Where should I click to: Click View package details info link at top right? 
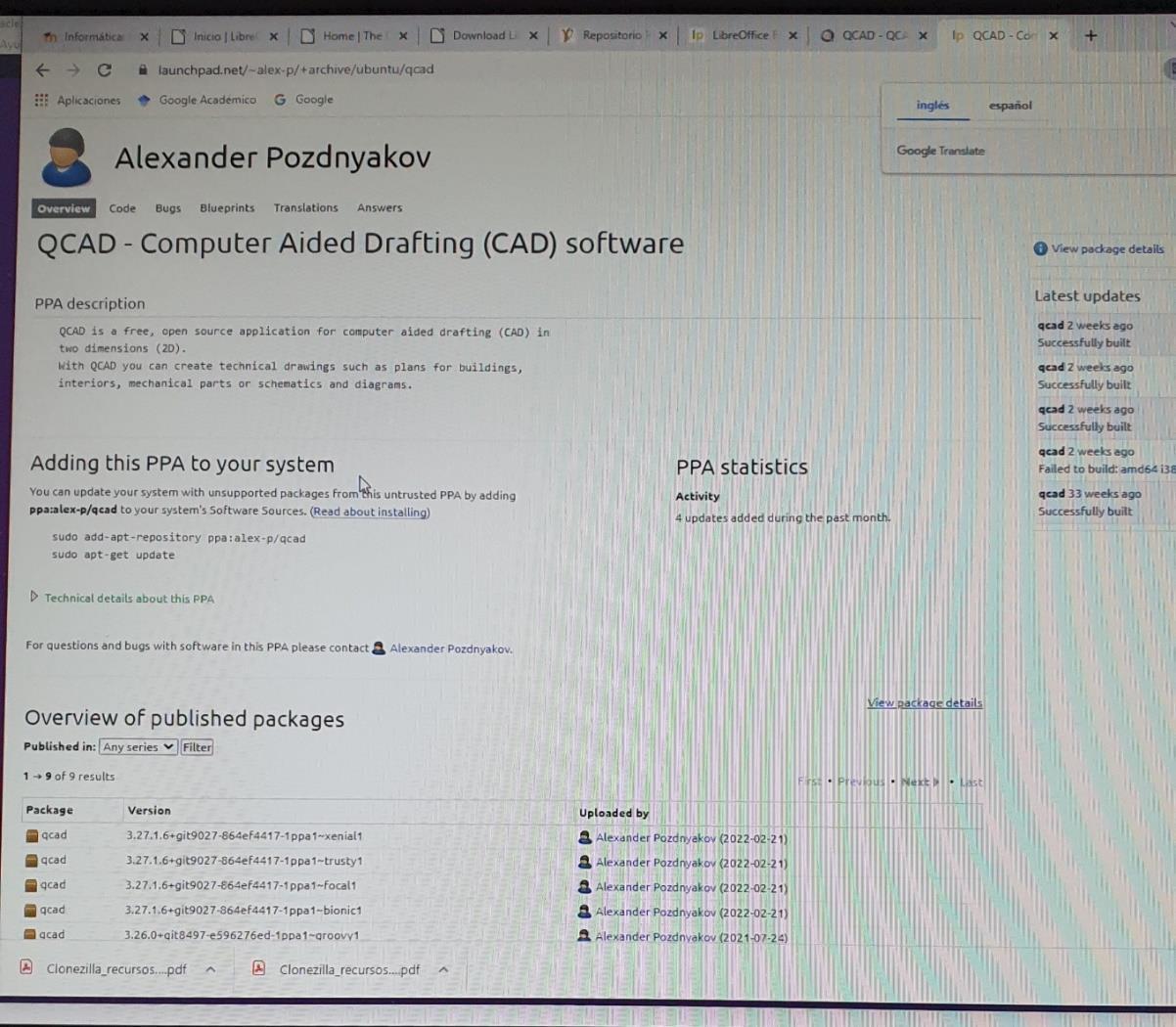point(1108,249)
